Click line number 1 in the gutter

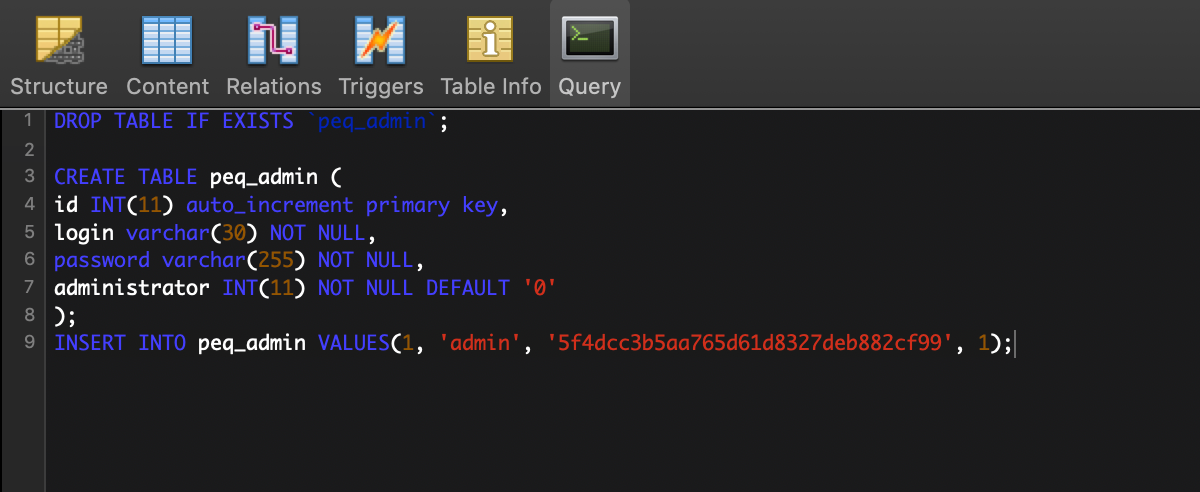[x=28, y=121]
